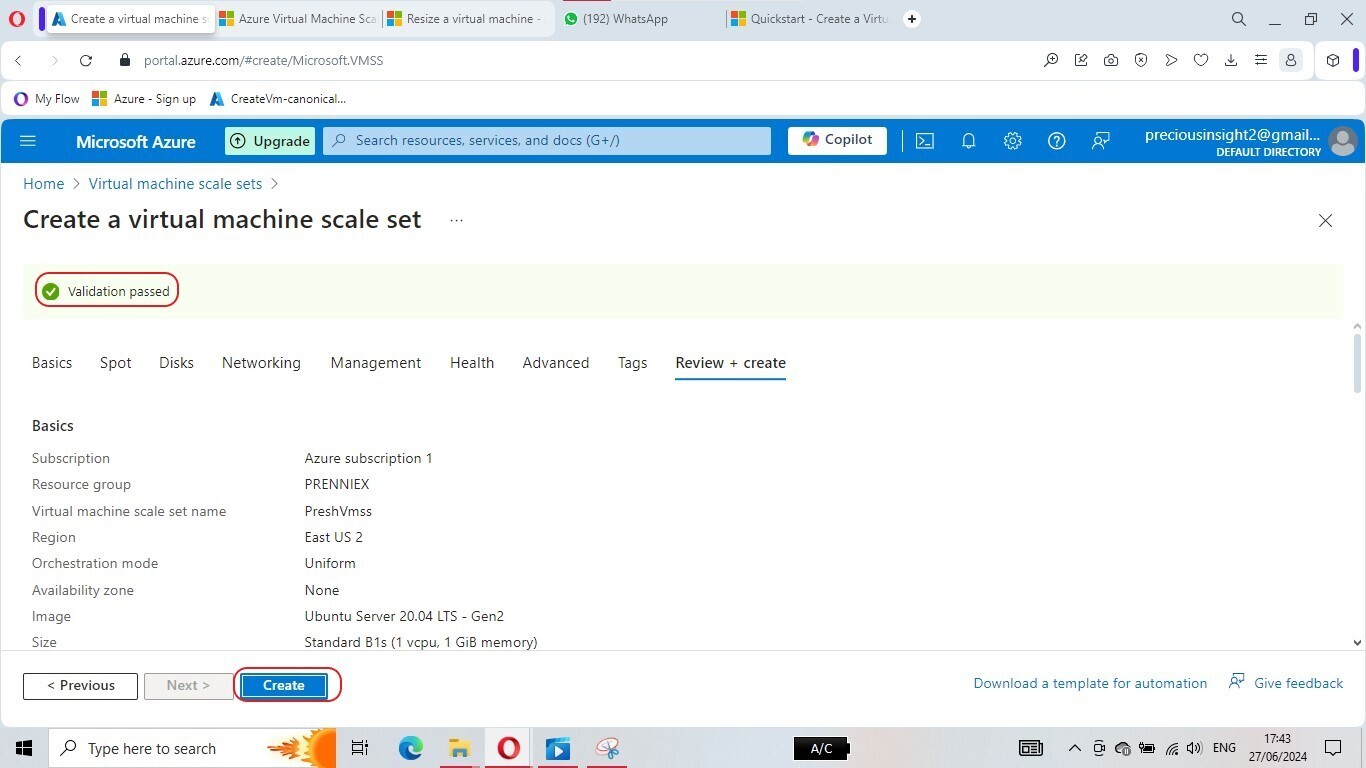Open the Snipping Tool taskbar icon
The image size is (1366, 768).
click(x=607, y=748)
